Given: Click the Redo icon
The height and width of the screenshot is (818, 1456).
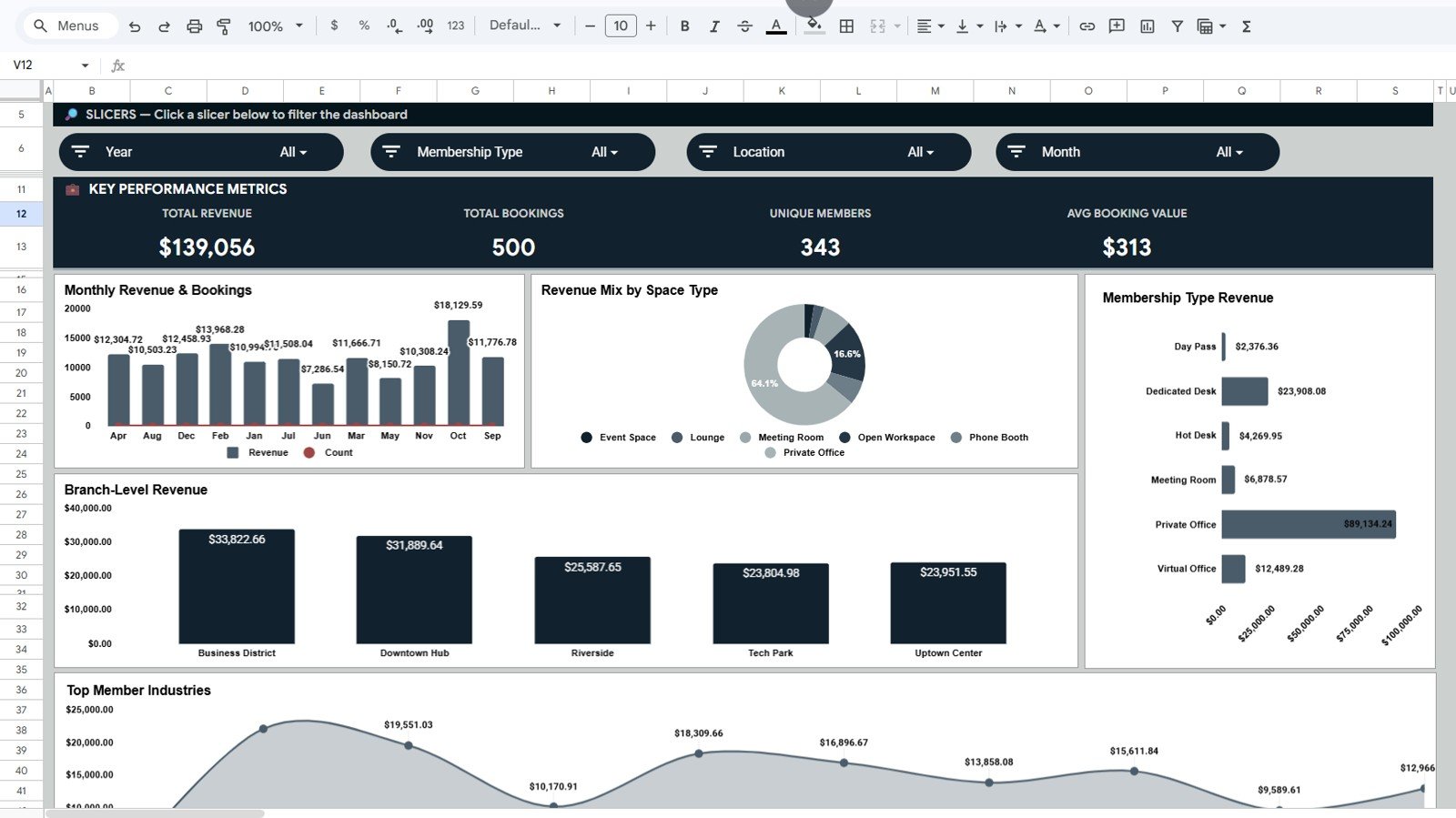Looking at the screenshot, I should point(164,26).
